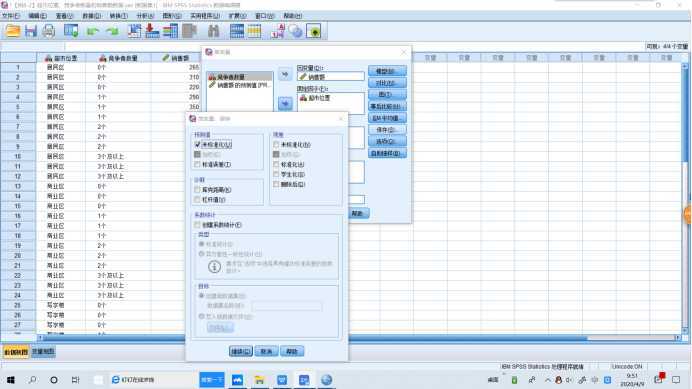Click the red down-arrow Go to variable icon
Viewport: 692px width, 389px height.
[x=152, y=31]
